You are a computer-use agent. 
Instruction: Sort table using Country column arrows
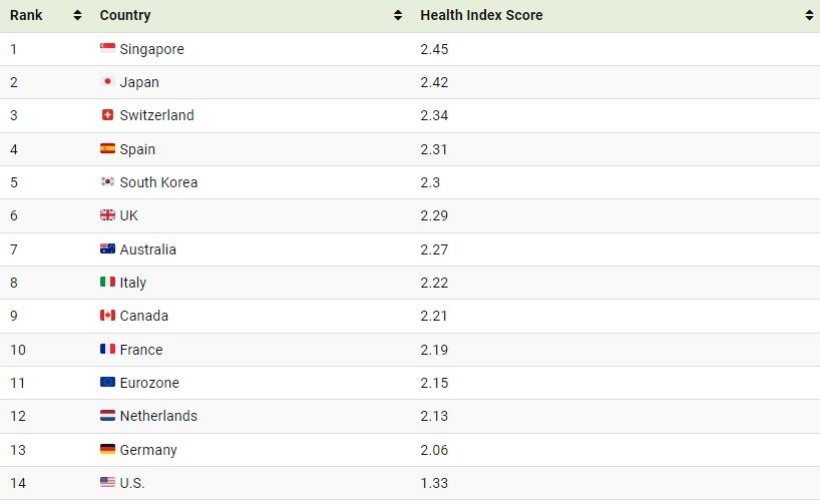(x=398, y=15)
